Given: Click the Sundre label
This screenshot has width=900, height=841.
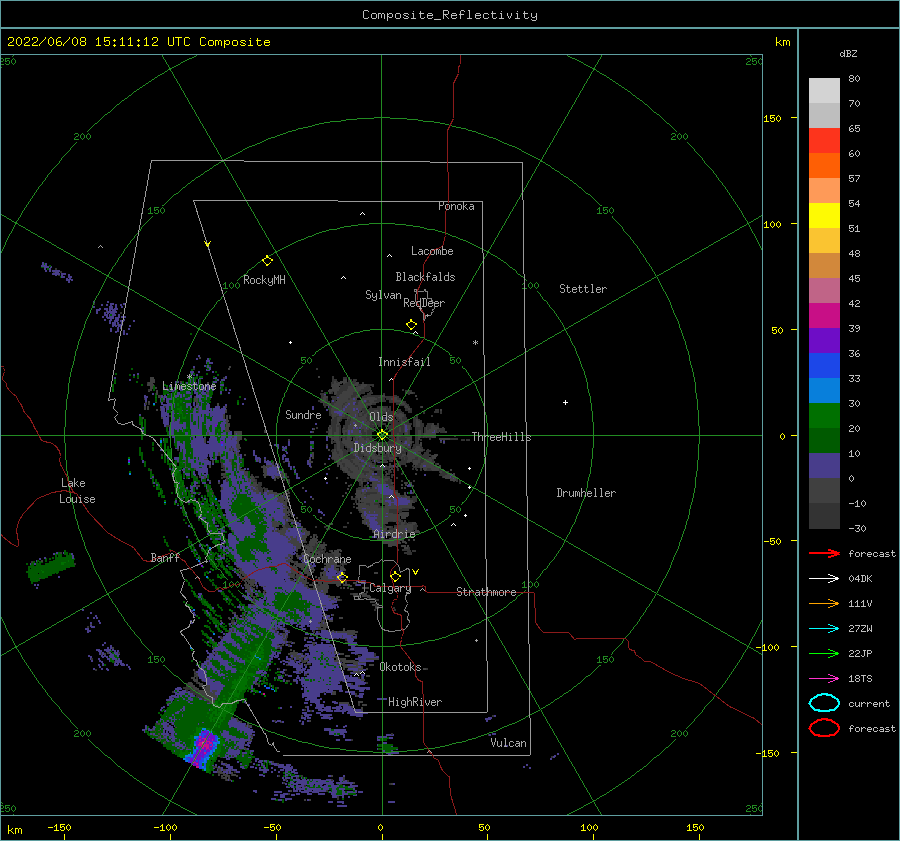Looking at the screenshot, I should click(303, 414).
